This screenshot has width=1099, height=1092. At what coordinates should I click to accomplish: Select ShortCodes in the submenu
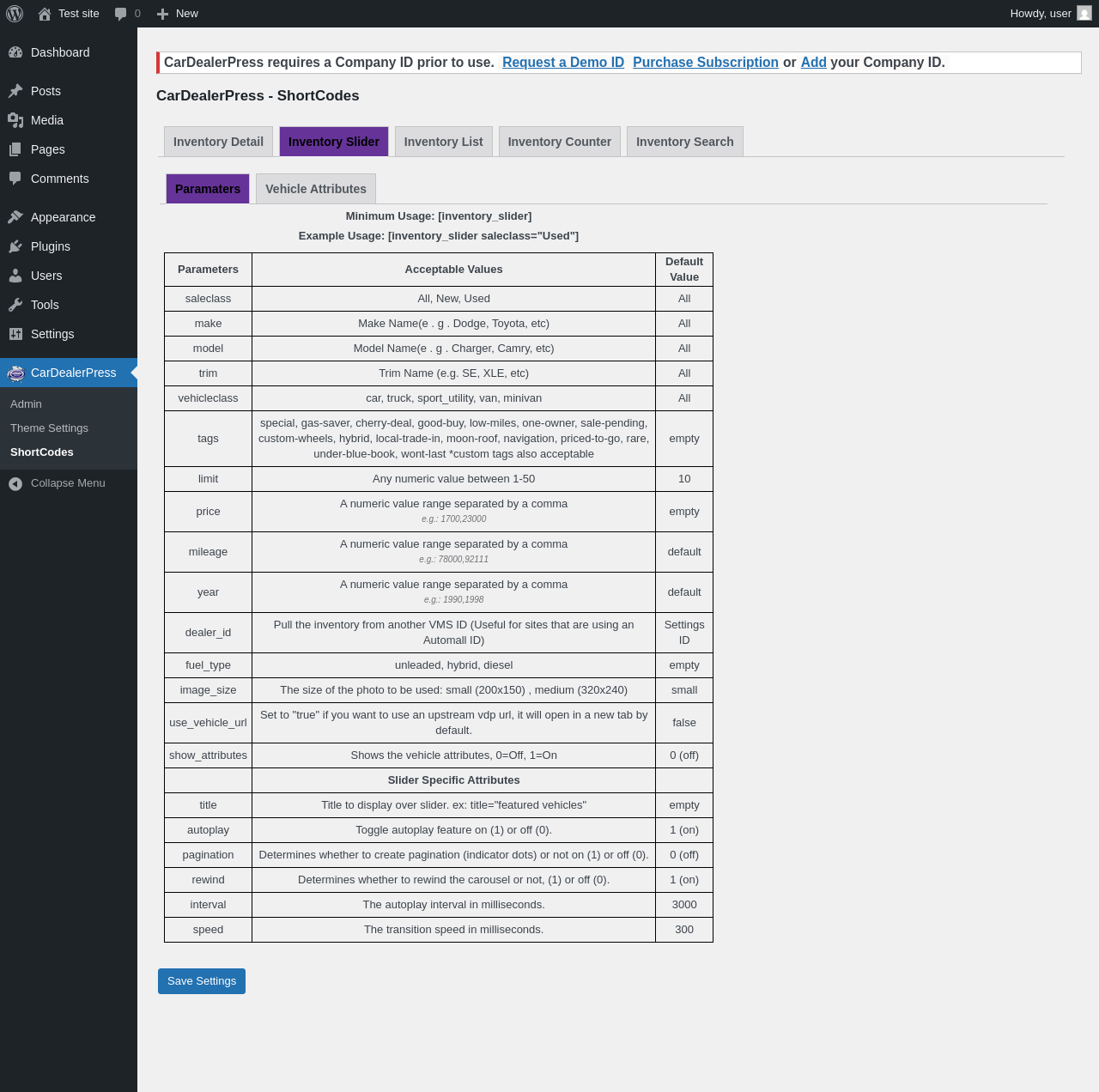42,452
